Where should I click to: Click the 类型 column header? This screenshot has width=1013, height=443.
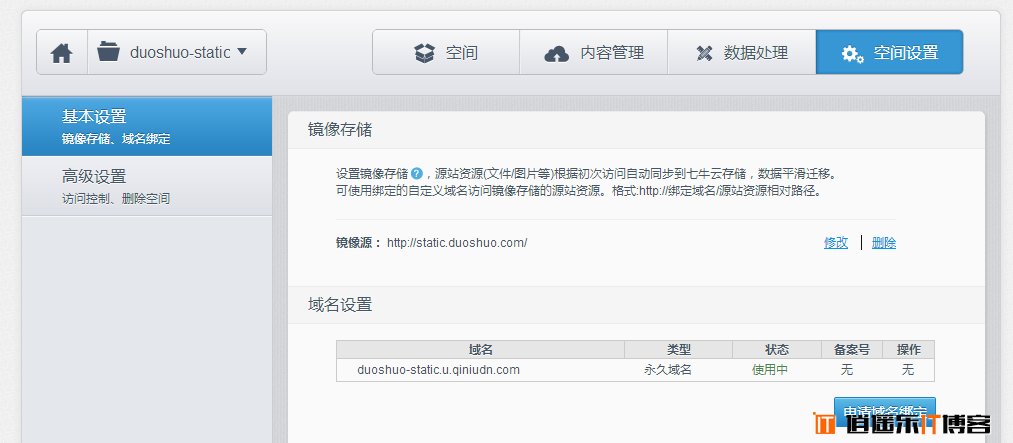pos(679,350)
